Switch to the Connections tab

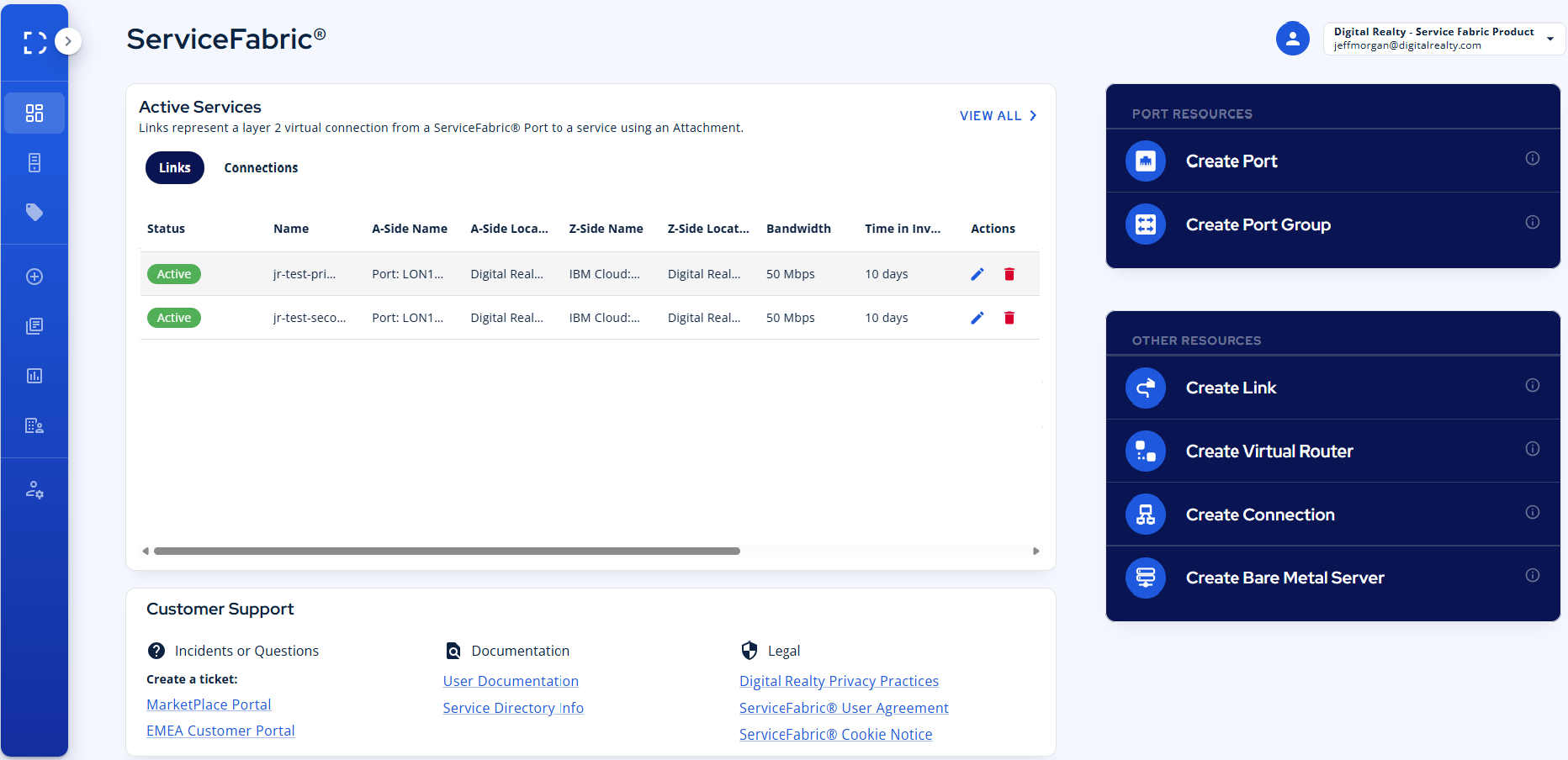[261, 168]
